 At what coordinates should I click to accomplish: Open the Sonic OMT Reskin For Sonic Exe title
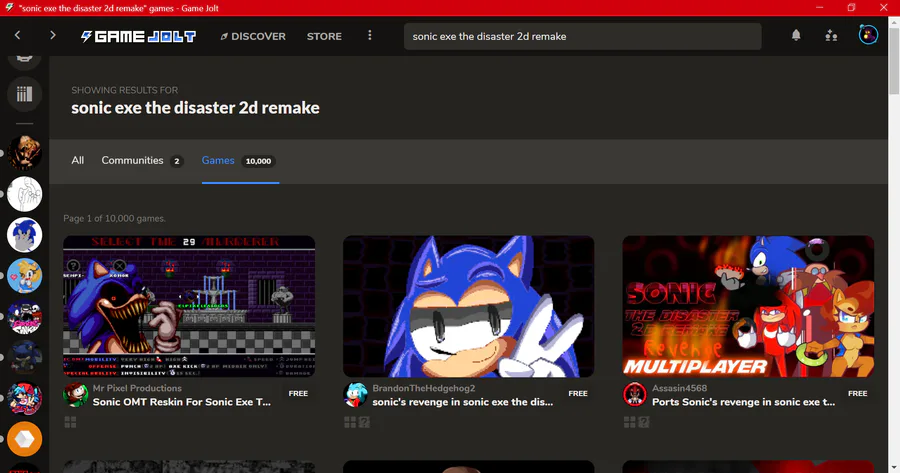182,402
